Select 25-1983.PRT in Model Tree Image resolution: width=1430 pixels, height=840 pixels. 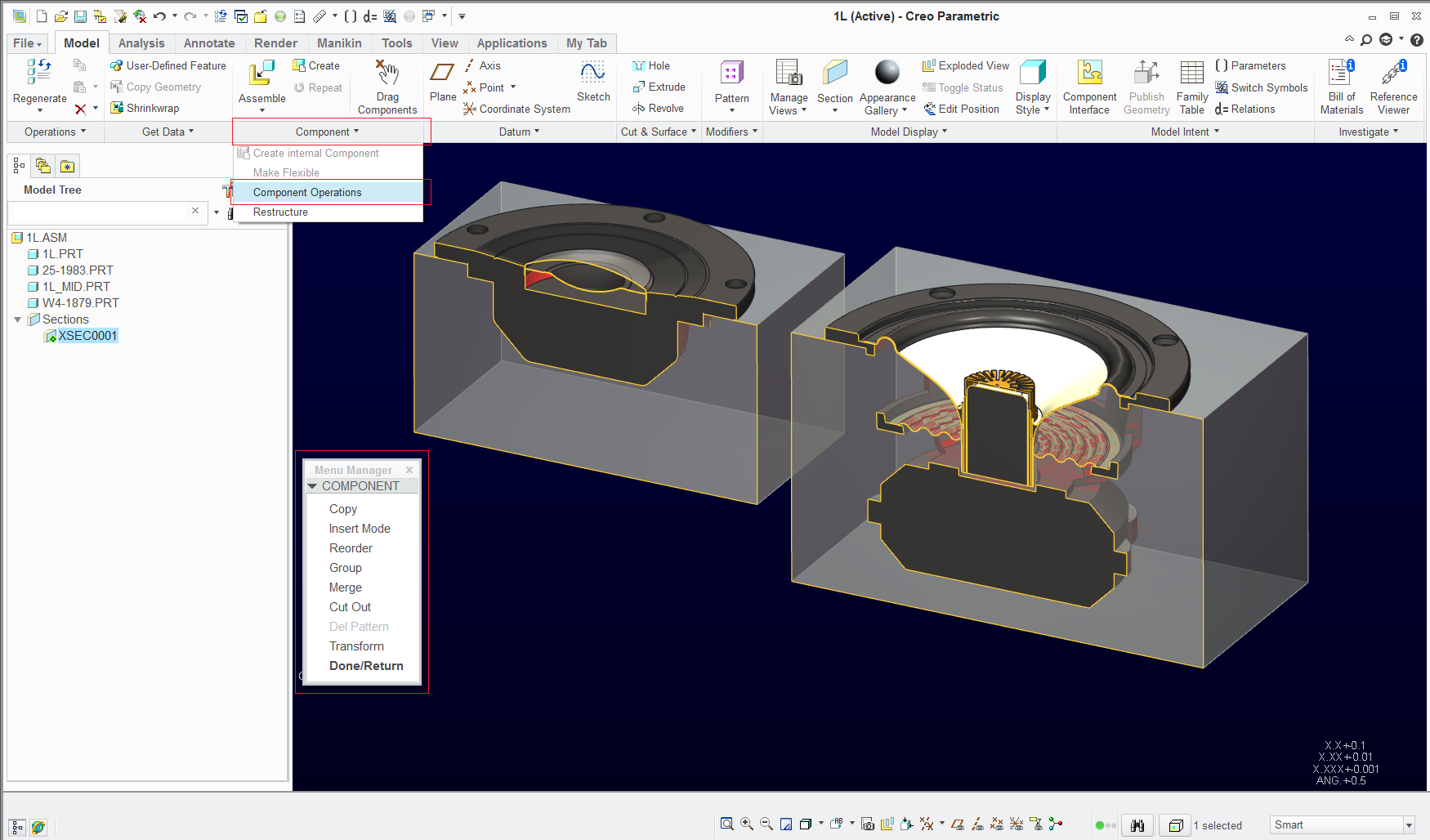click(77, 270)
